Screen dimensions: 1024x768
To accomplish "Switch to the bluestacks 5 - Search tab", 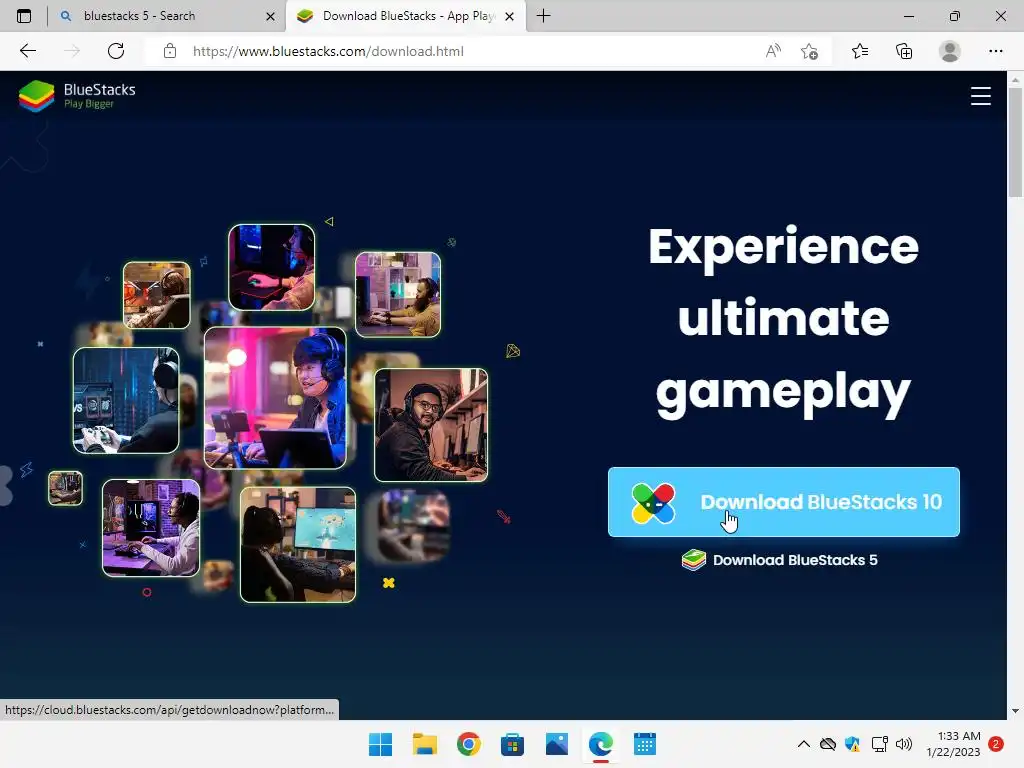I will coord(165,16).
